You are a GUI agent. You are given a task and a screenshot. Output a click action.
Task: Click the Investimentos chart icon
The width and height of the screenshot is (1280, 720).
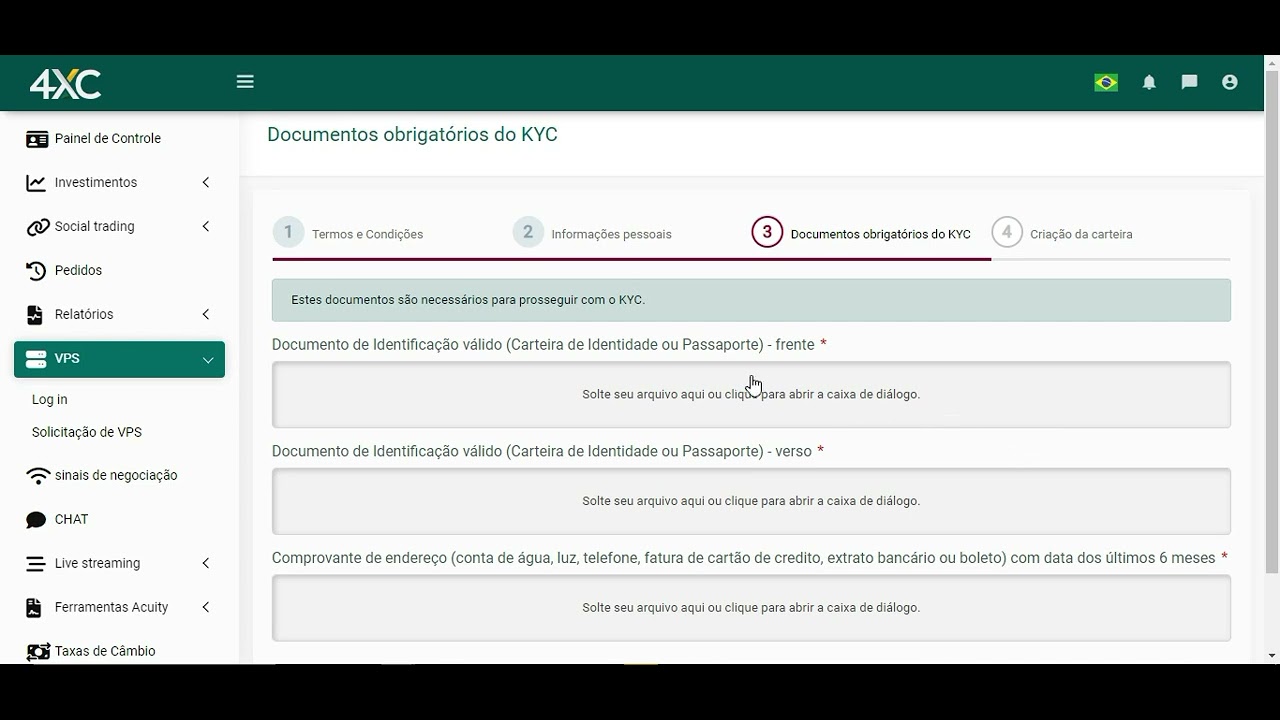click(36, 183)
